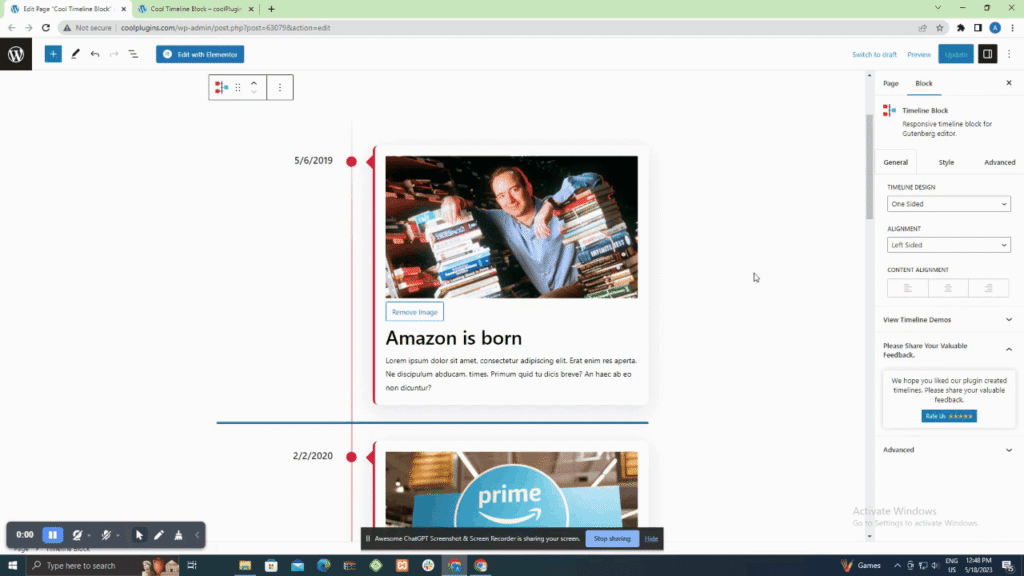The height and width of the screenshot is (576, 1024).
Task: Click the Edit with Elementor button
Action: [200, 54]
